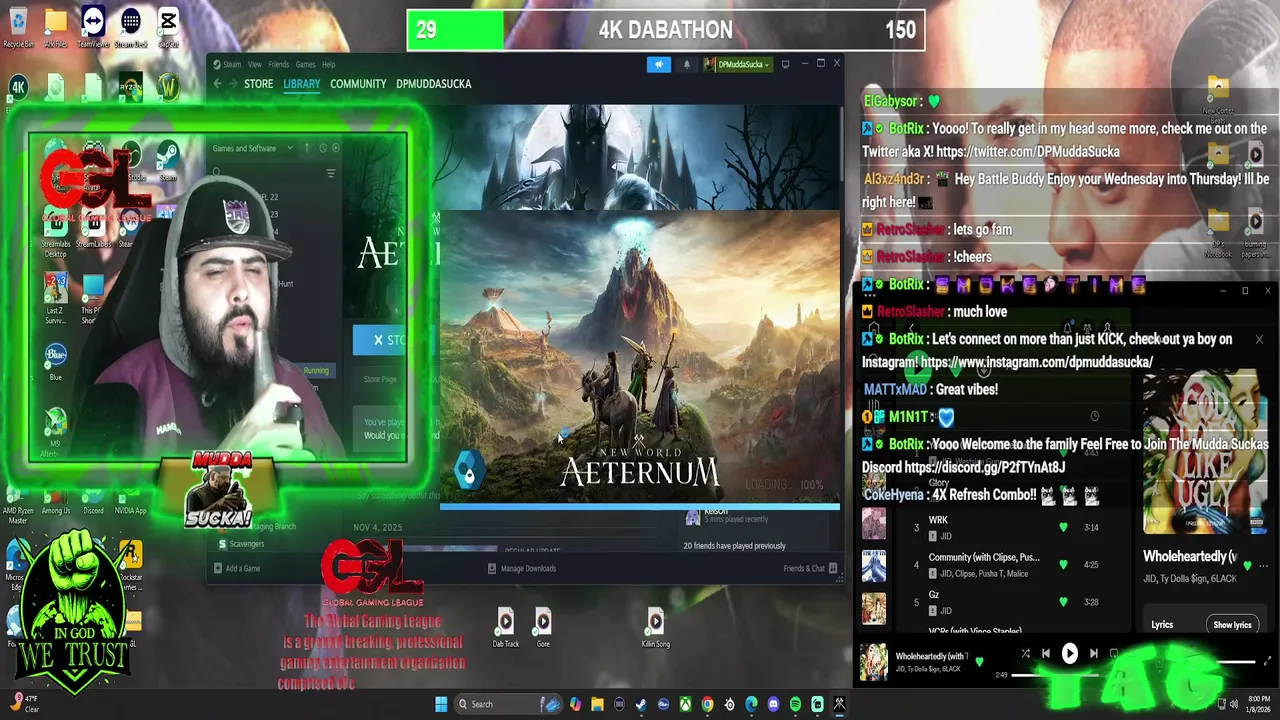Click the Twitter link in BotRix's message
Viewport: 1280px width, 720px height.
coord(1028,152)
